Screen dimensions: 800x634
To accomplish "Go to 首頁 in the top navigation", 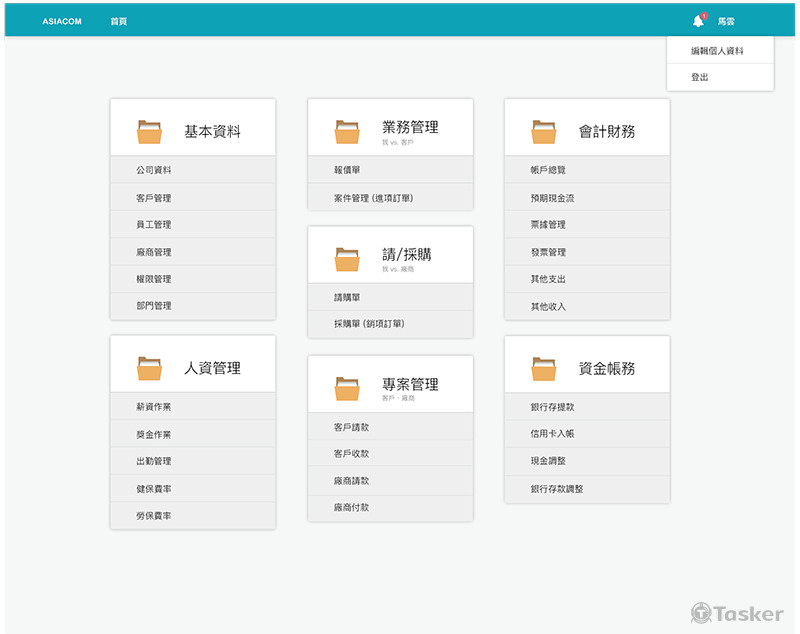I will tap(119, 21).
